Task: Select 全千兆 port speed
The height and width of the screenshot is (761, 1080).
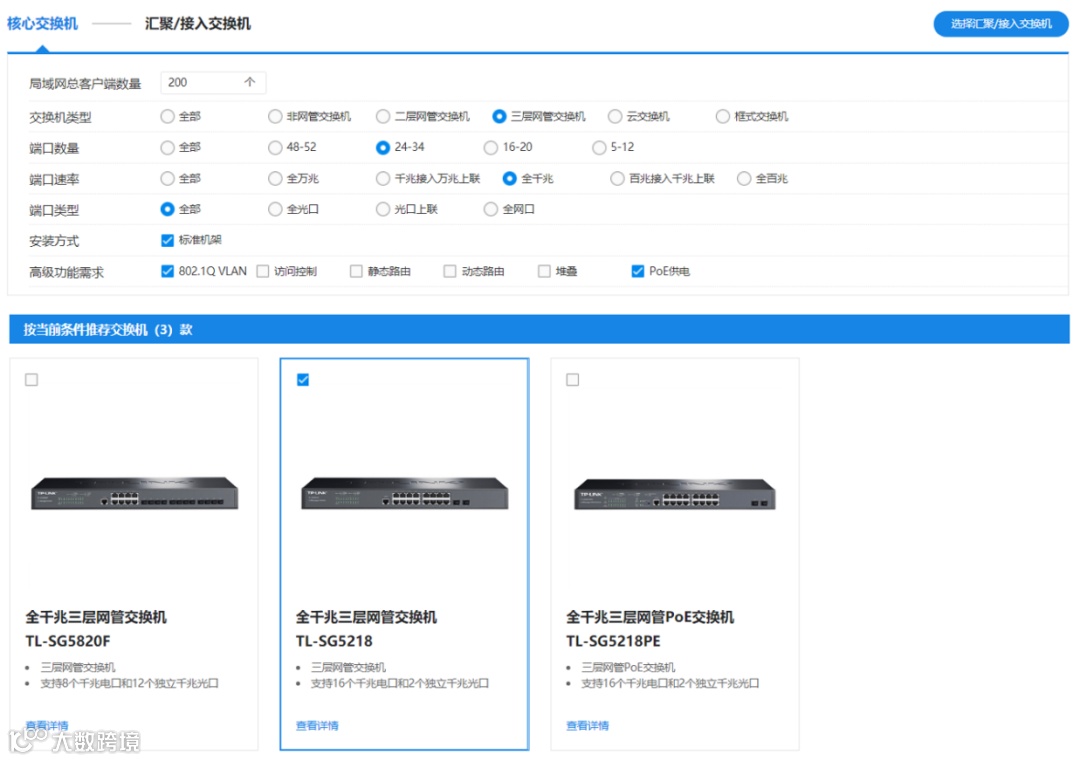Action: coord(510,179)
